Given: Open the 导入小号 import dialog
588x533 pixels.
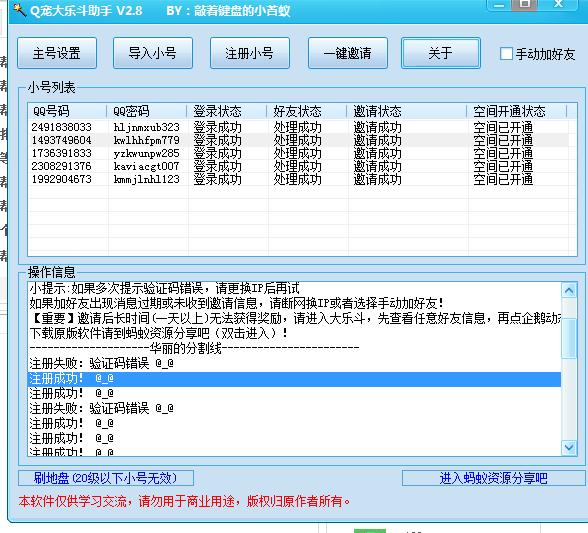Looking at the screenshot, I should coord(153,53).
